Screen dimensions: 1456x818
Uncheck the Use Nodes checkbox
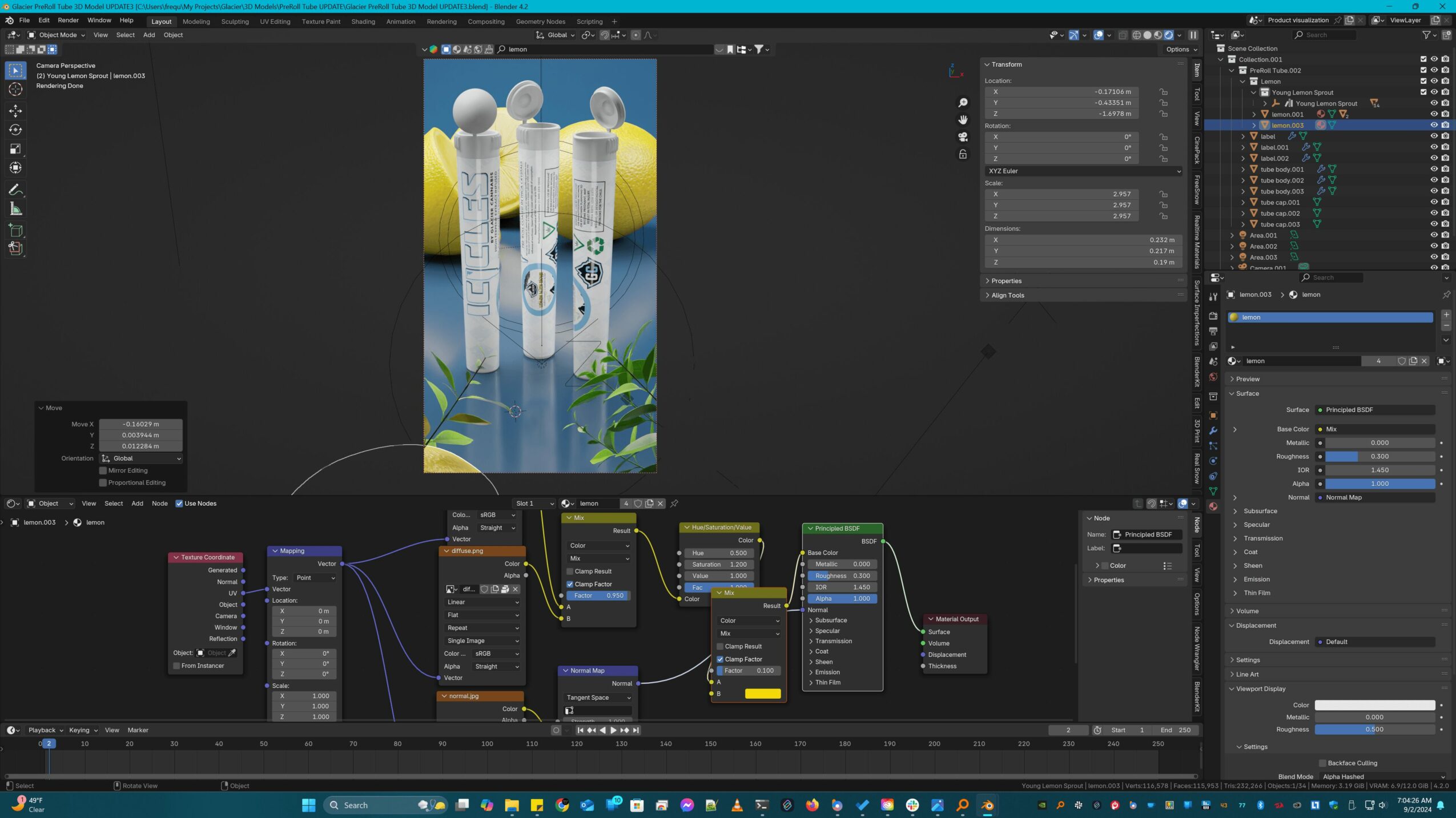179,503
